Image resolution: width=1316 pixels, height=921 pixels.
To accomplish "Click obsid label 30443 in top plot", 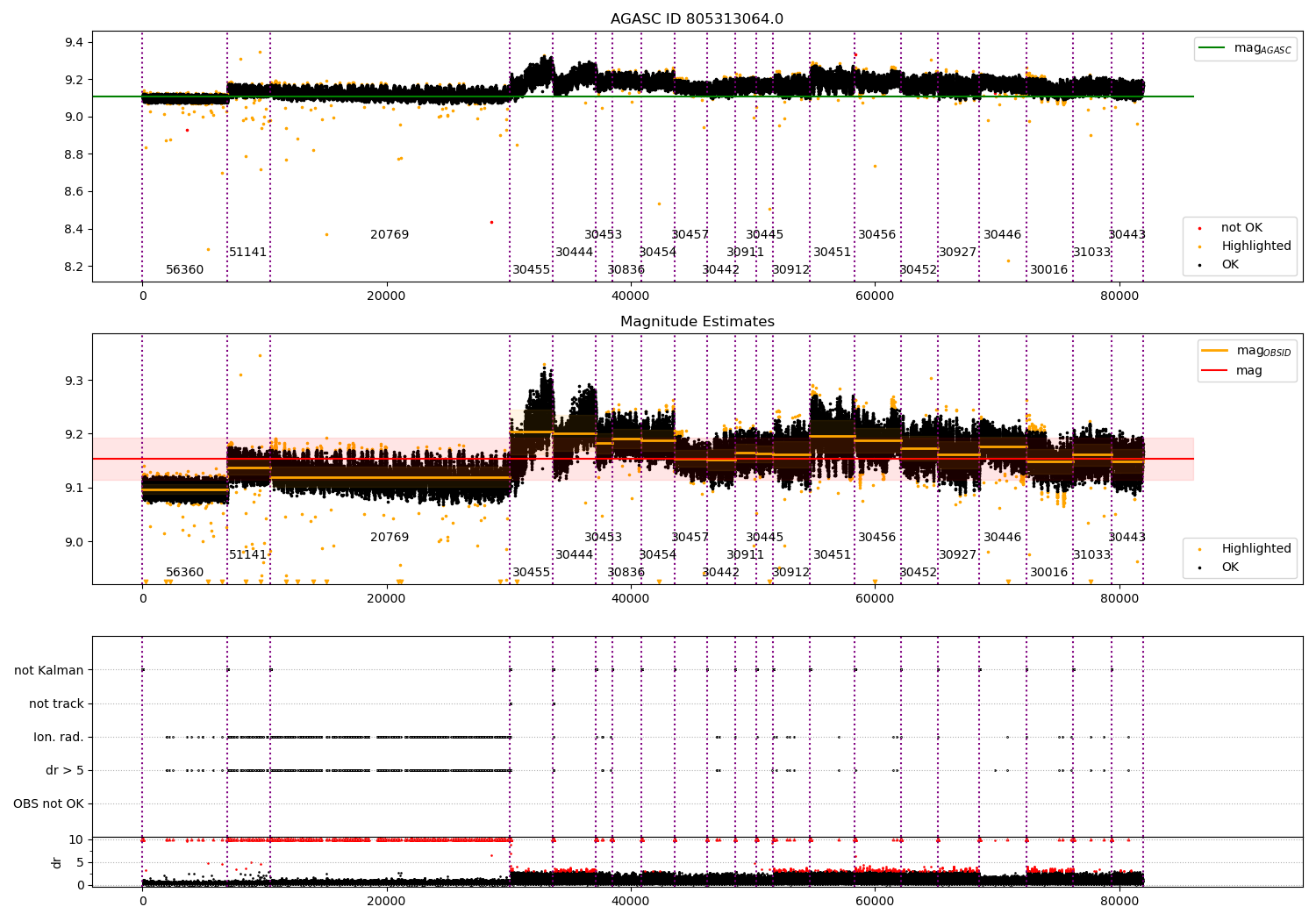I will click(x=1126, y=235).
